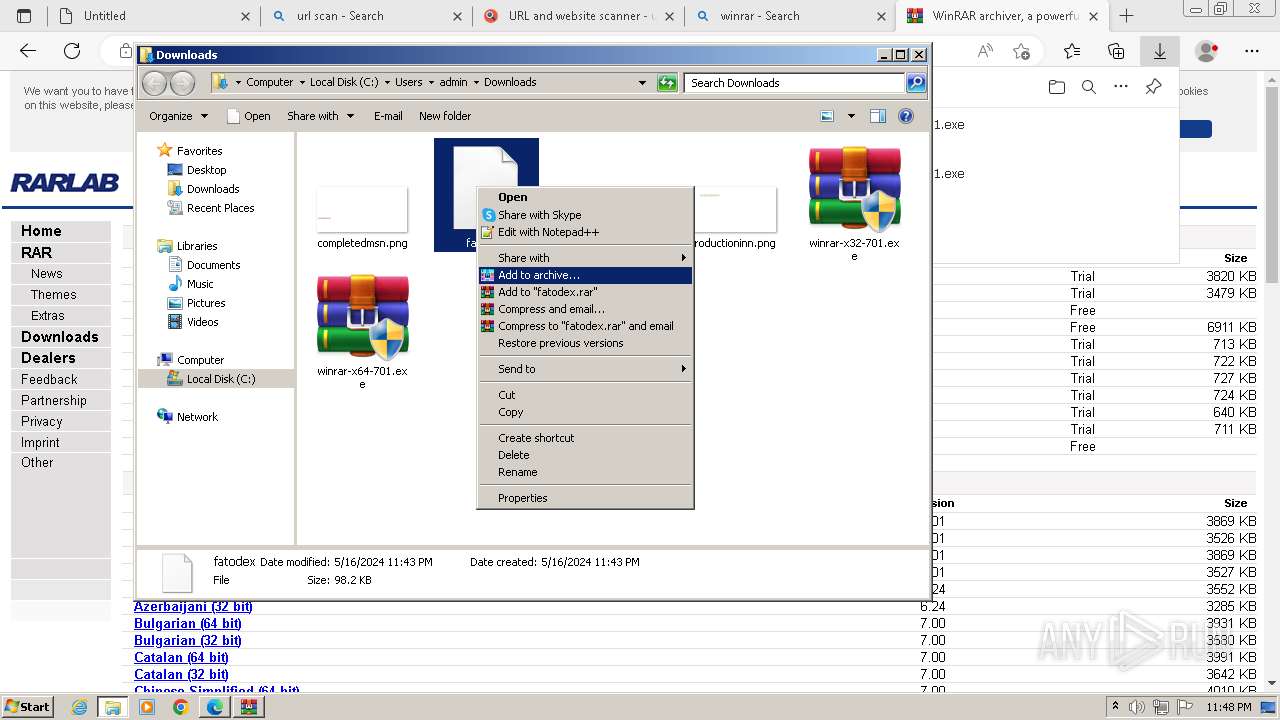The image size is (1280, 720).
Task: Select Cut in context menu
Action: tap(585, 395)
